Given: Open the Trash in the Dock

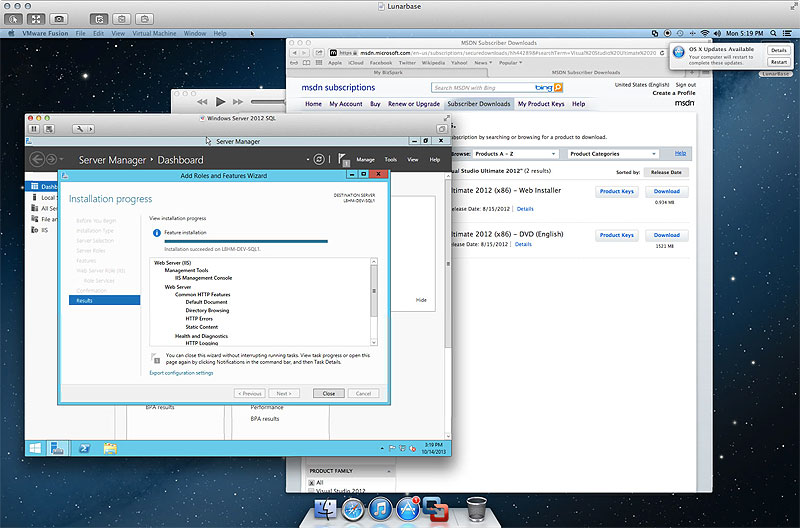Looking at the screenshot, I should (477, 509).
